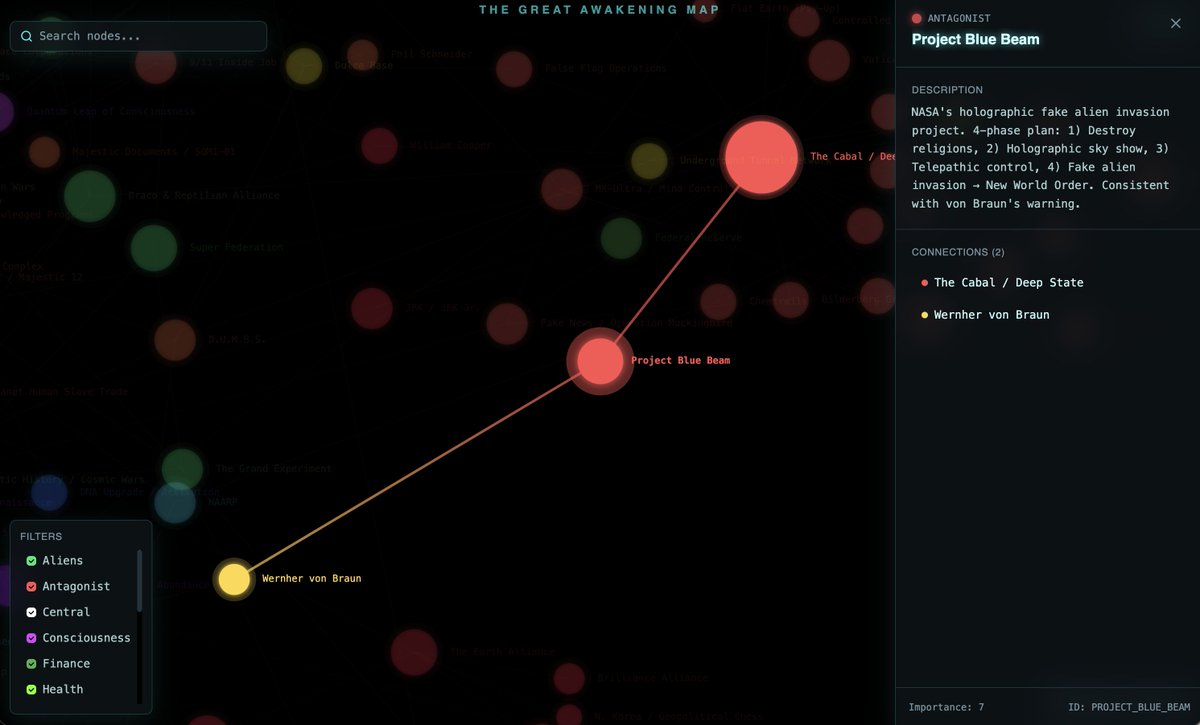
Task: Select the dimmed Federal Reserve node
Action: coord(621,238)
